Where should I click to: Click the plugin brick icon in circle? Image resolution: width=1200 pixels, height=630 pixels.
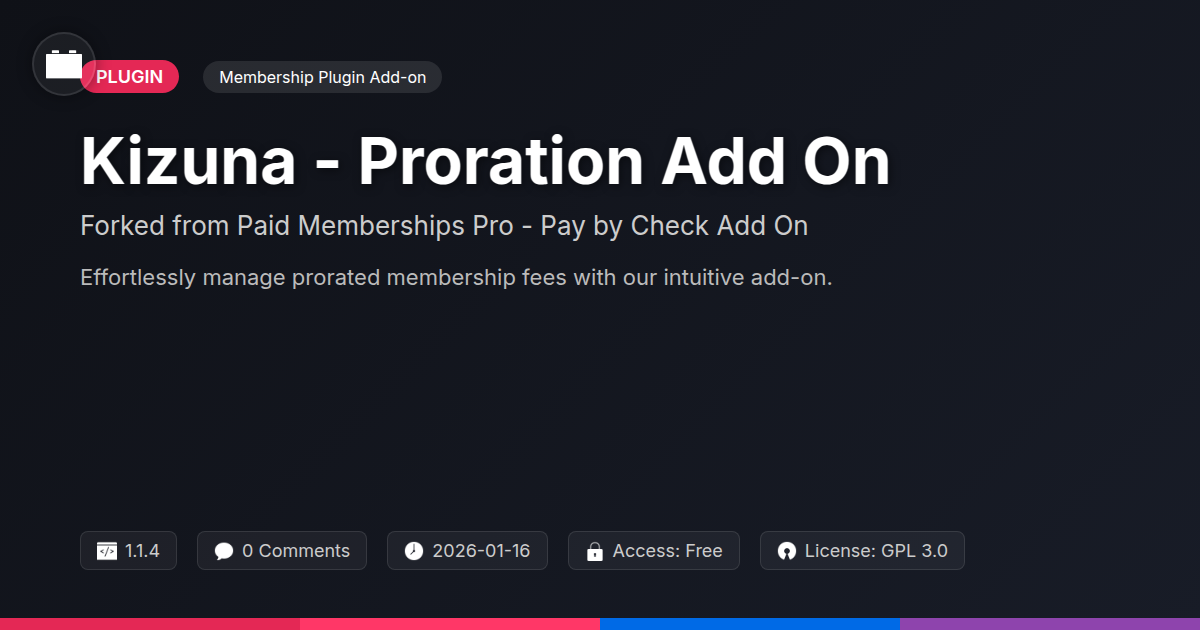pyautogui.click(x=64, y=64)
